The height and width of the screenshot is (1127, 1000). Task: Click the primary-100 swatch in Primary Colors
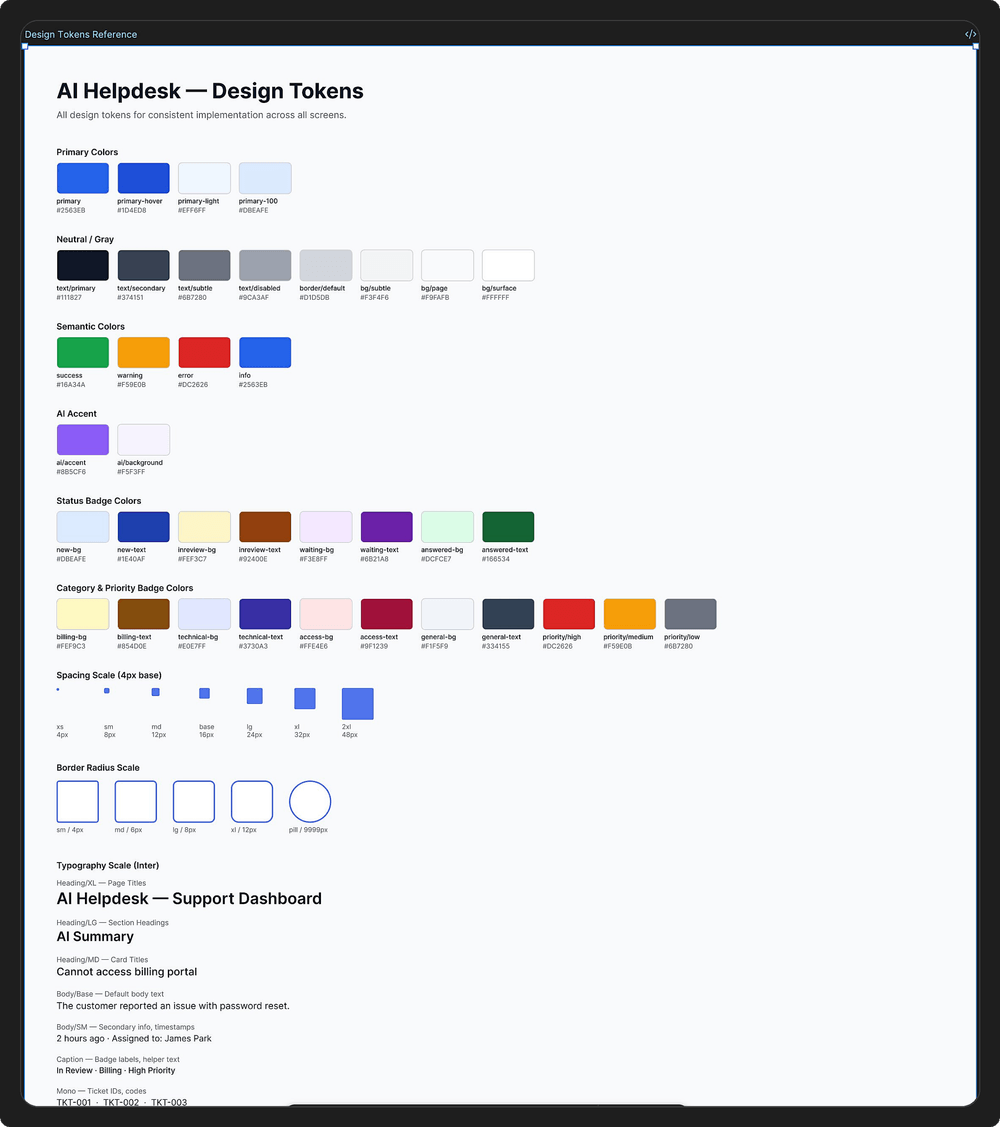click(x=265, y=178)
